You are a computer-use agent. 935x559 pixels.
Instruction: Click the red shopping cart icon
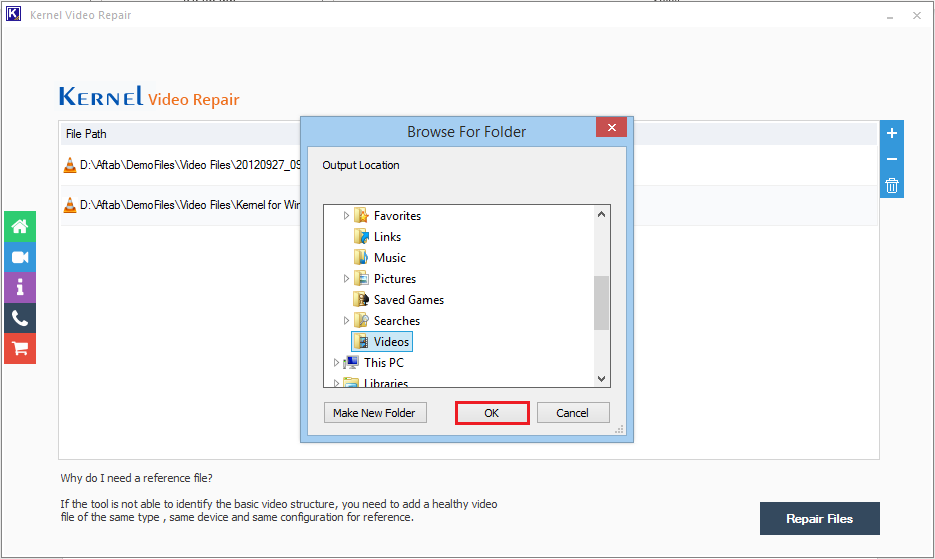click(19, 349)
